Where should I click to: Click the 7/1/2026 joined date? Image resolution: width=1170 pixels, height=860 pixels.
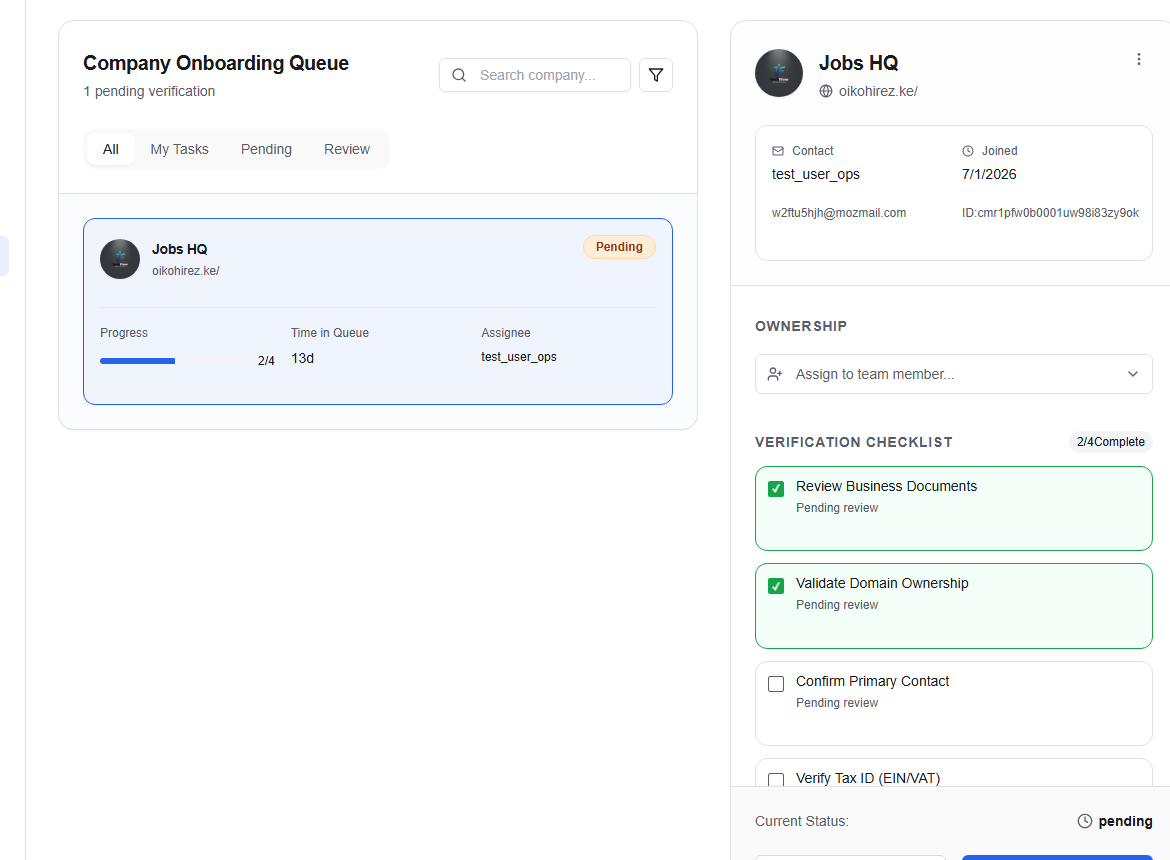(x=989, y=174)
